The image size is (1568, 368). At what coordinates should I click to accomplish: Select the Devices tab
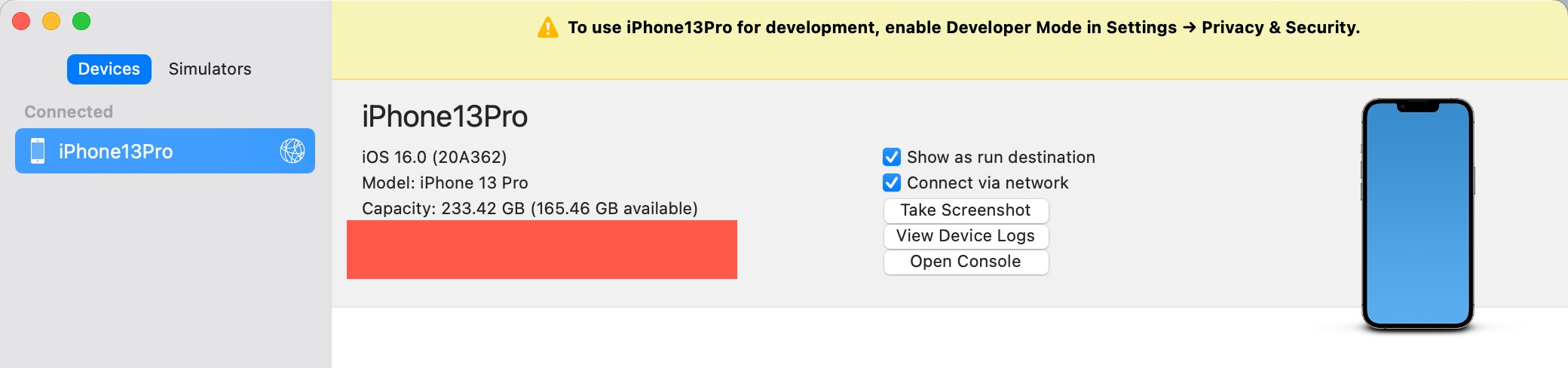(109, 69)
